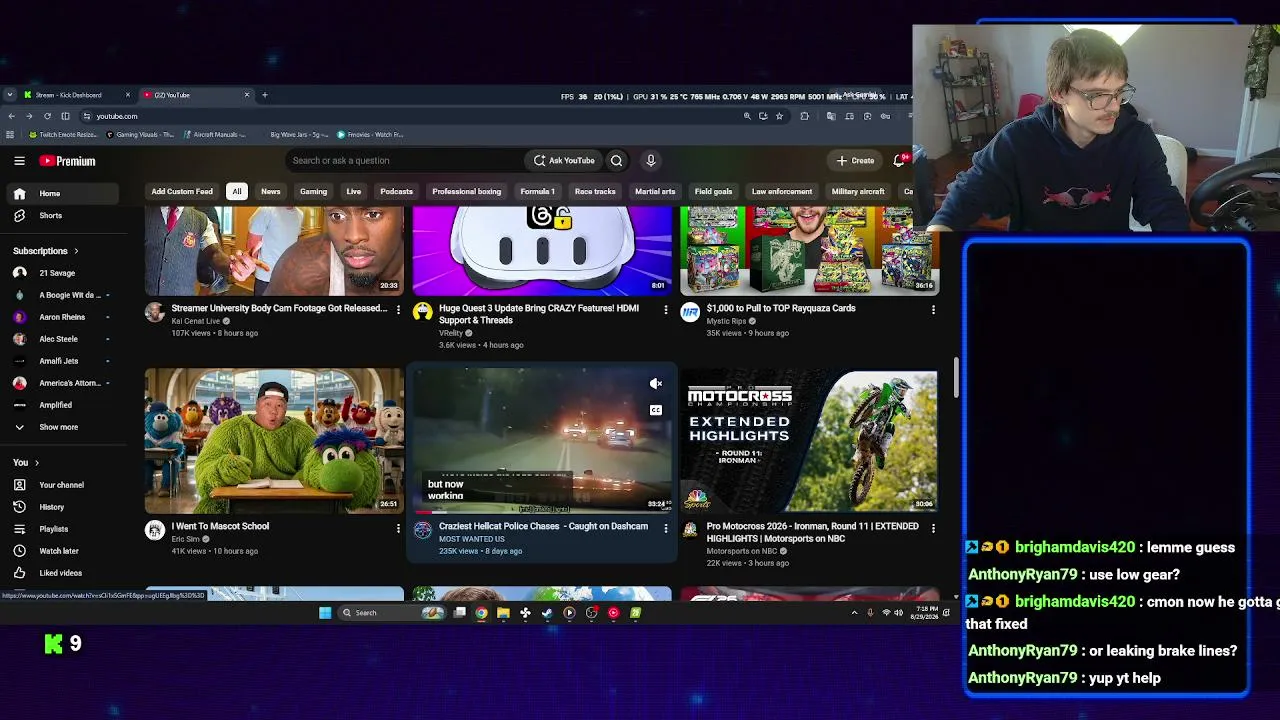The width and height of the screenshot is (1280, 720).
Task: Open the YouTube guide hamburger menu
Action: tap(19, 160)
